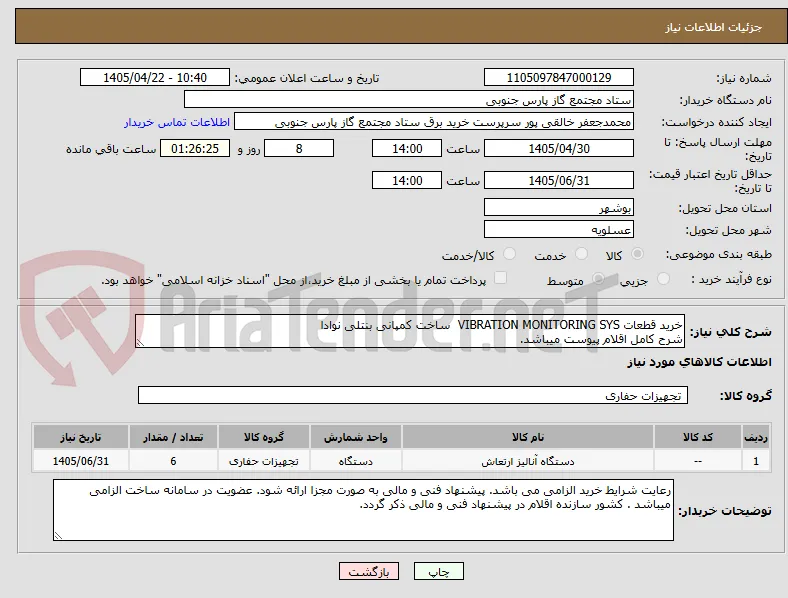
Task: Click the resize handle of description text area
Action: (x=140, y=343)
